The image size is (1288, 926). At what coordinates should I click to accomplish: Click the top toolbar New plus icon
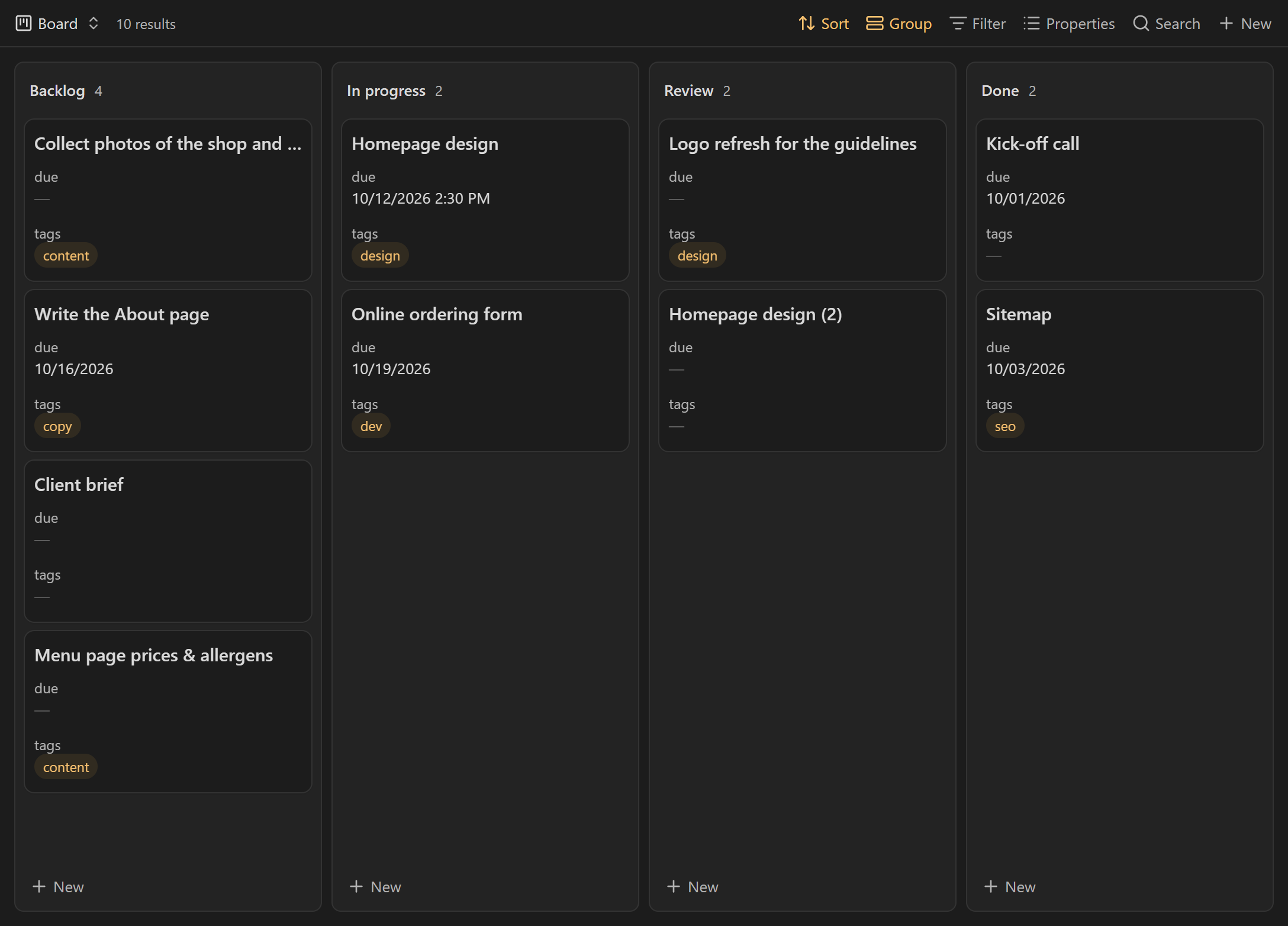(1226, 24)
